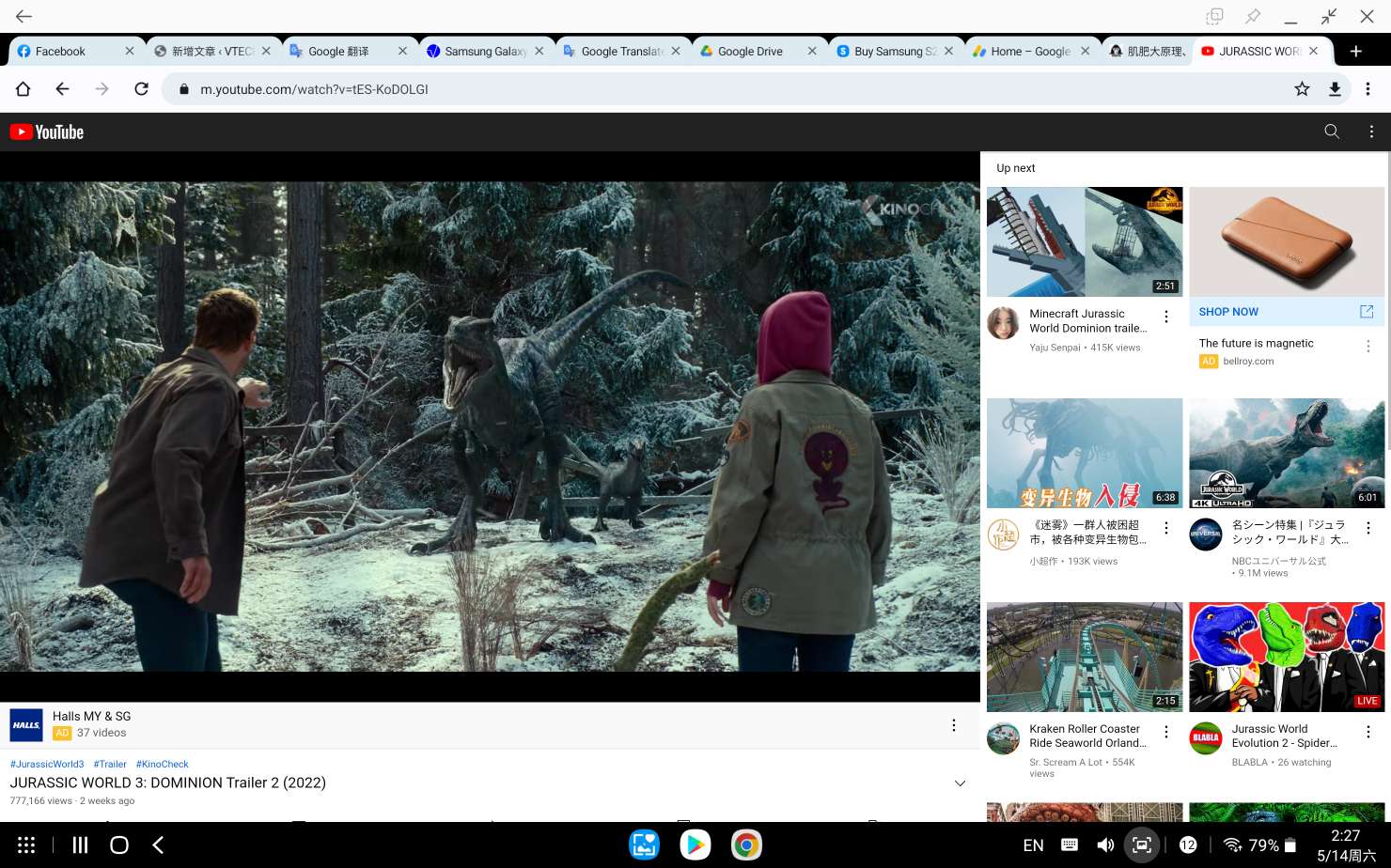Open options for the 《迷雾》 video
The width and height of the screenshot is (1391, 868).
tap(1166, 529)
